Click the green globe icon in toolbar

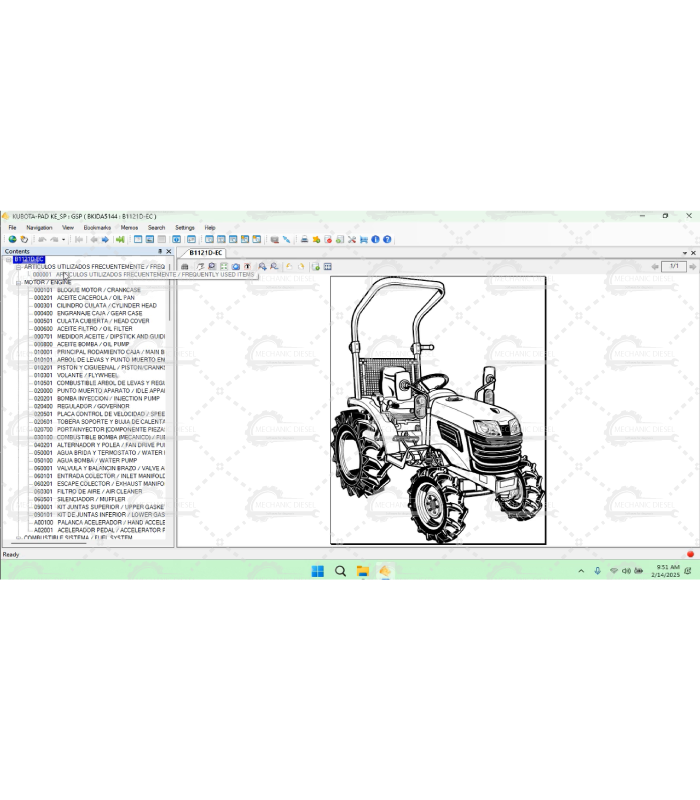click(x=12, y=240)
